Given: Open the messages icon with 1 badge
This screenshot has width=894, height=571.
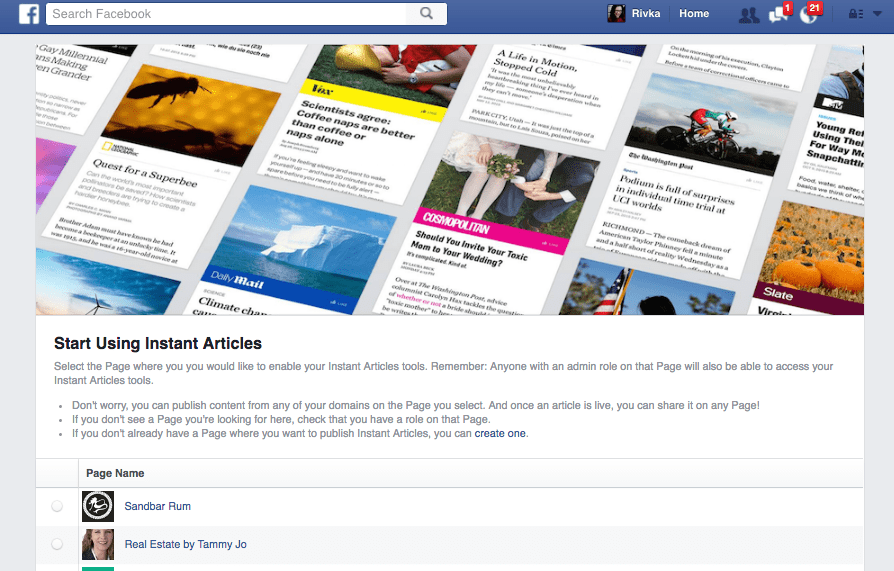Looking at the screenshot, I should click(x=779, y=14).
